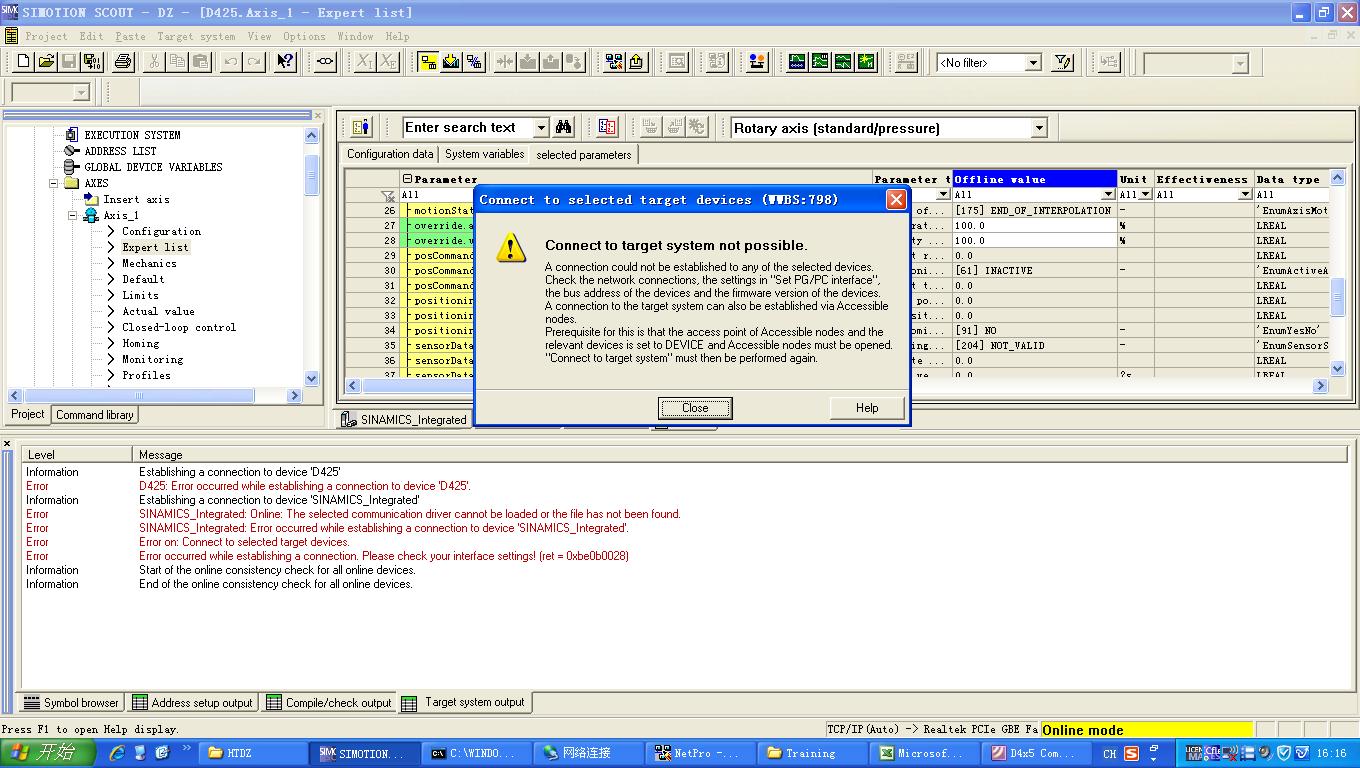This screenshot has width=1360, height=768.
Task: Open the first green trace icon in toolbar
Action: [797, 62]
